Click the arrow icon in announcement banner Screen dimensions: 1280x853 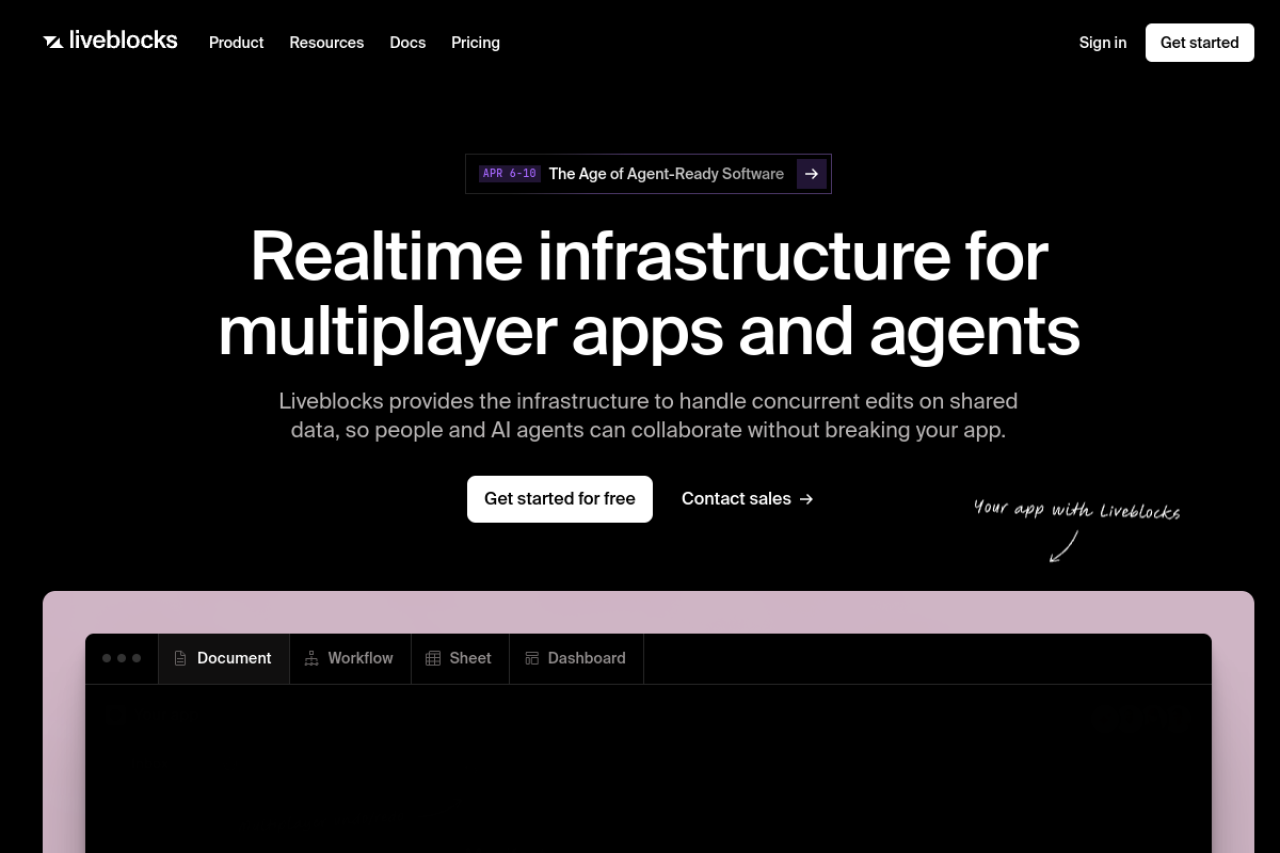(811, 174)
